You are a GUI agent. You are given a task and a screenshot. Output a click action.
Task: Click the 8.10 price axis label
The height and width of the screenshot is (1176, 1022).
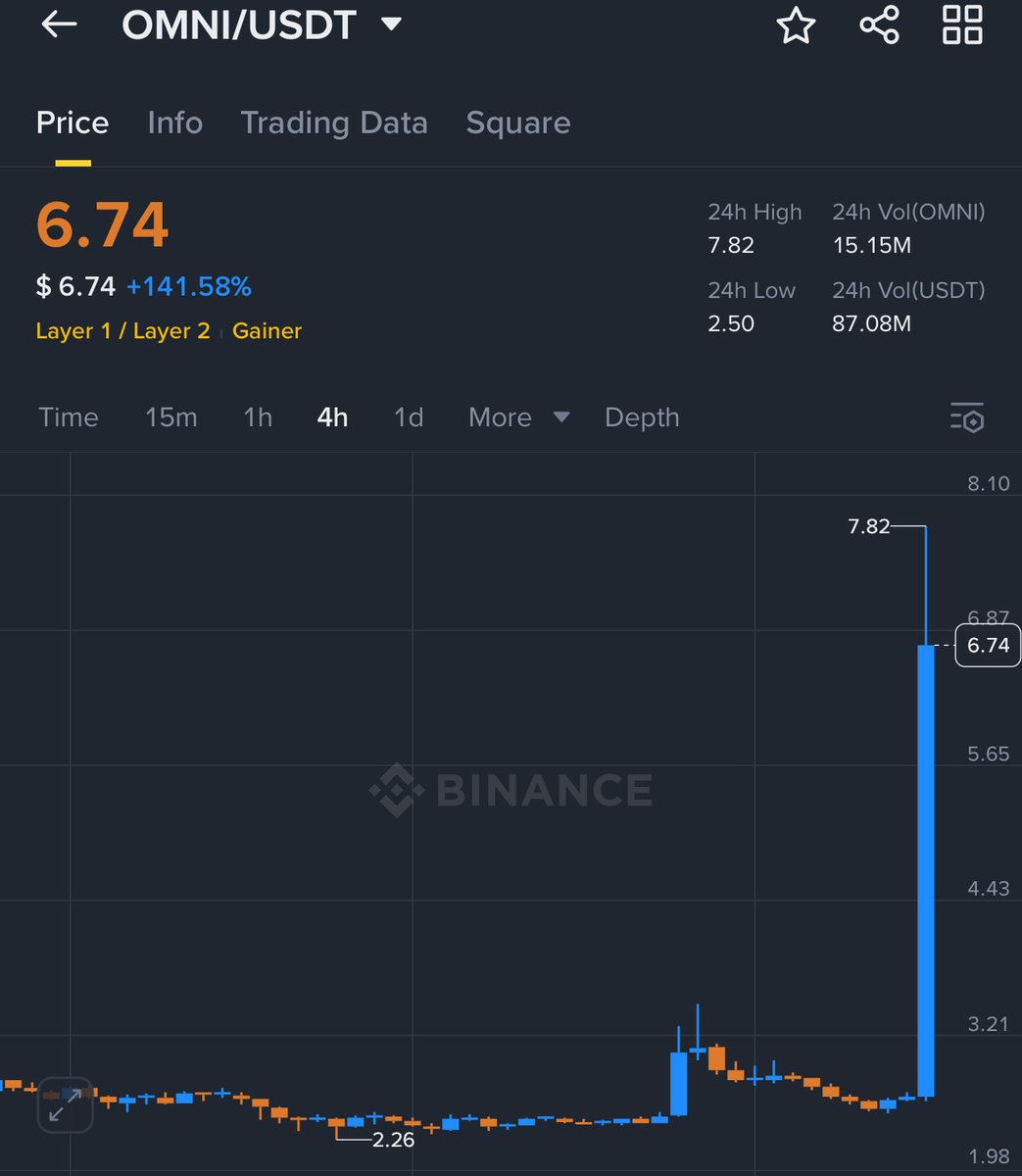988,483
